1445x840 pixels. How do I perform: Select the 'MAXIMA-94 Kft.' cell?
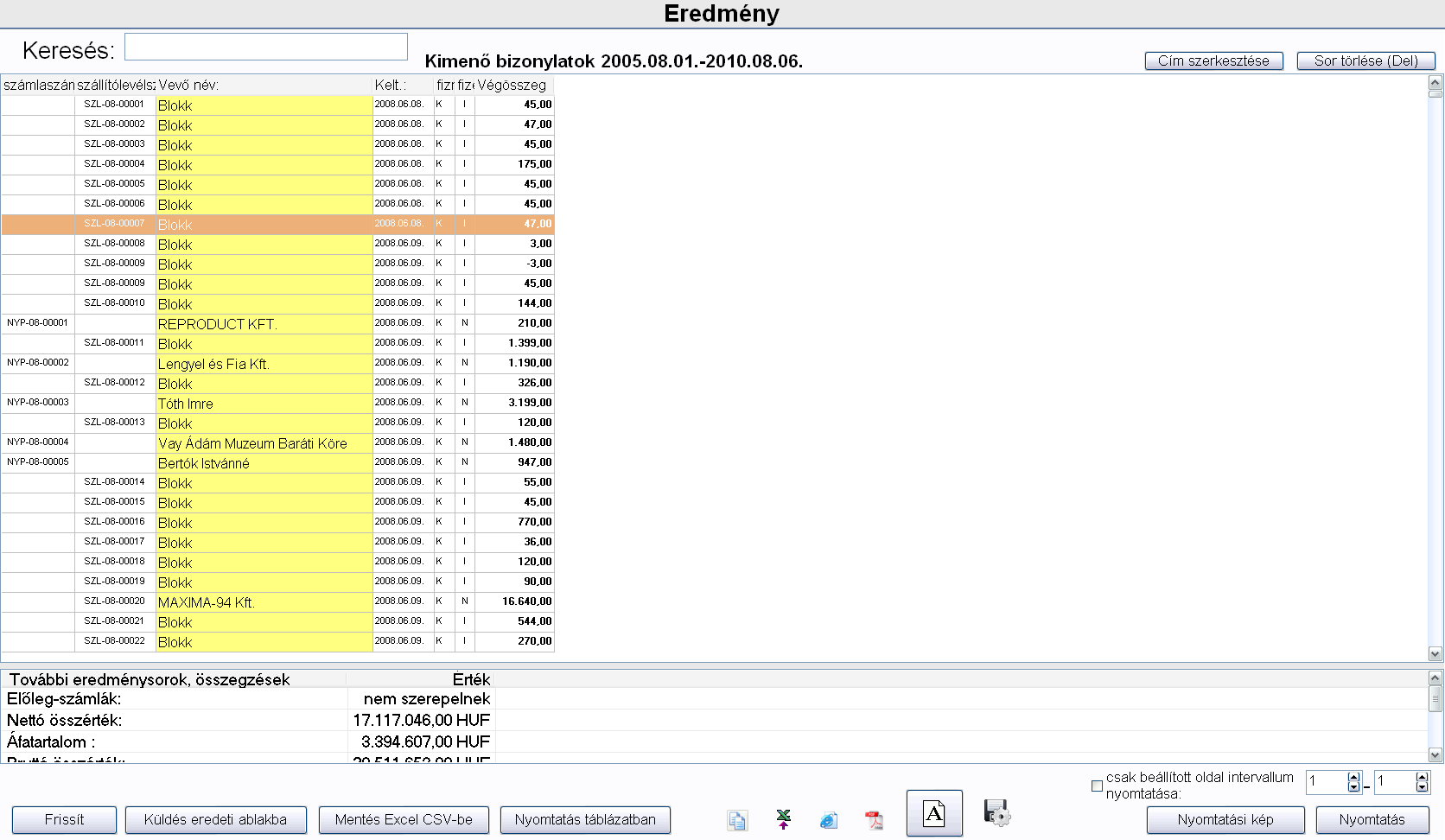(x=264, y=602)
